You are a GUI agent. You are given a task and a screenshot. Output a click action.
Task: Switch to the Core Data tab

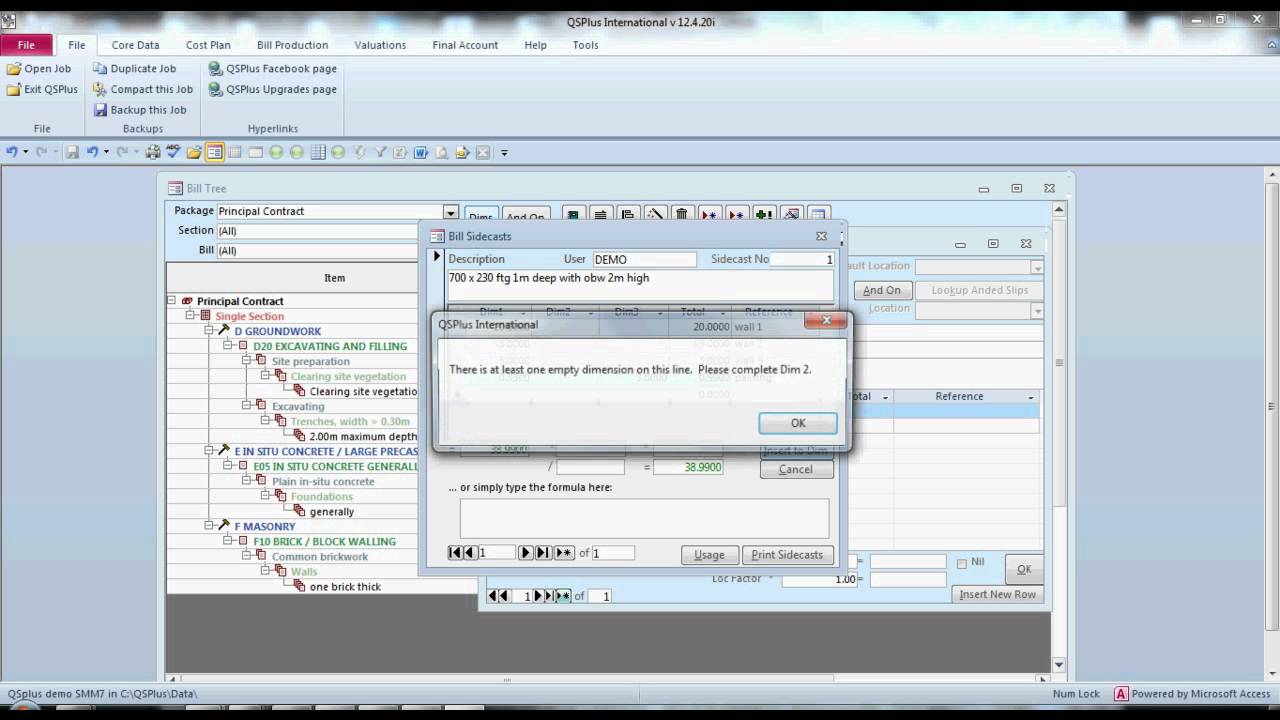click(135, 45)
